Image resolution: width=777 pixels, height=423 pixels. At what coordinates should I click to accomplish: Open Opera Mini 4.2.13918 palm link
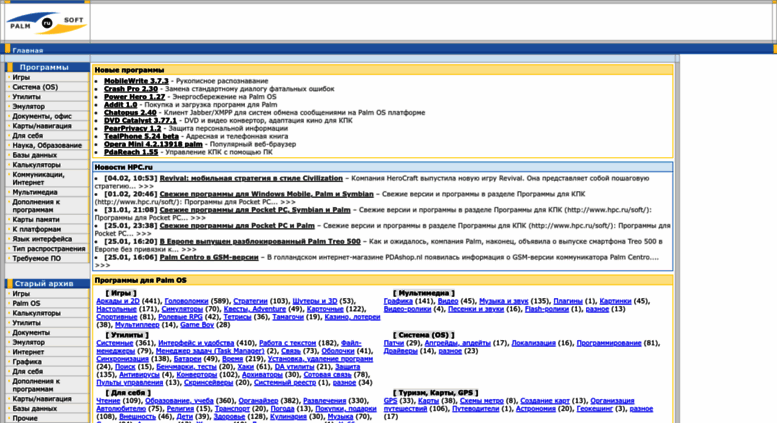[153, 144]
